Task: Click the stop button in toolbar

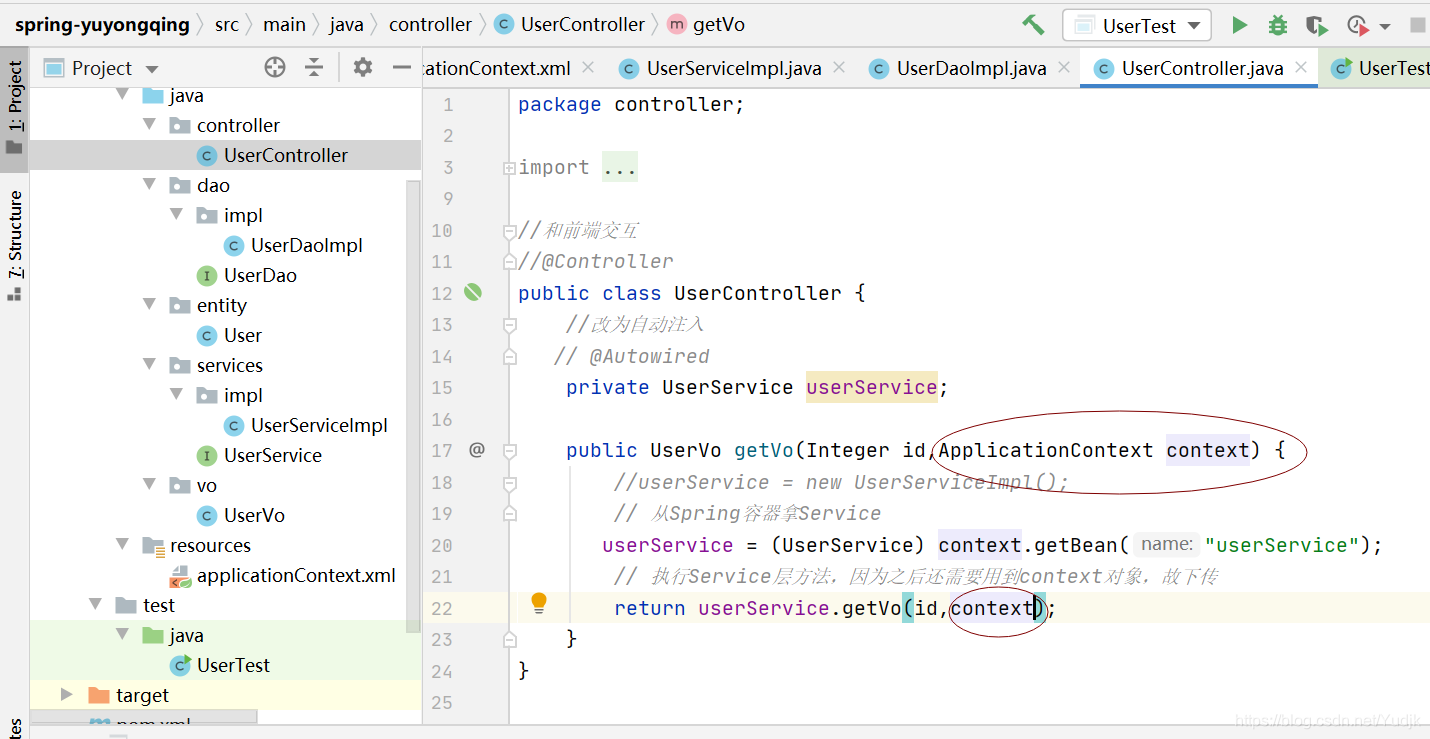Action: (1418, 25)
